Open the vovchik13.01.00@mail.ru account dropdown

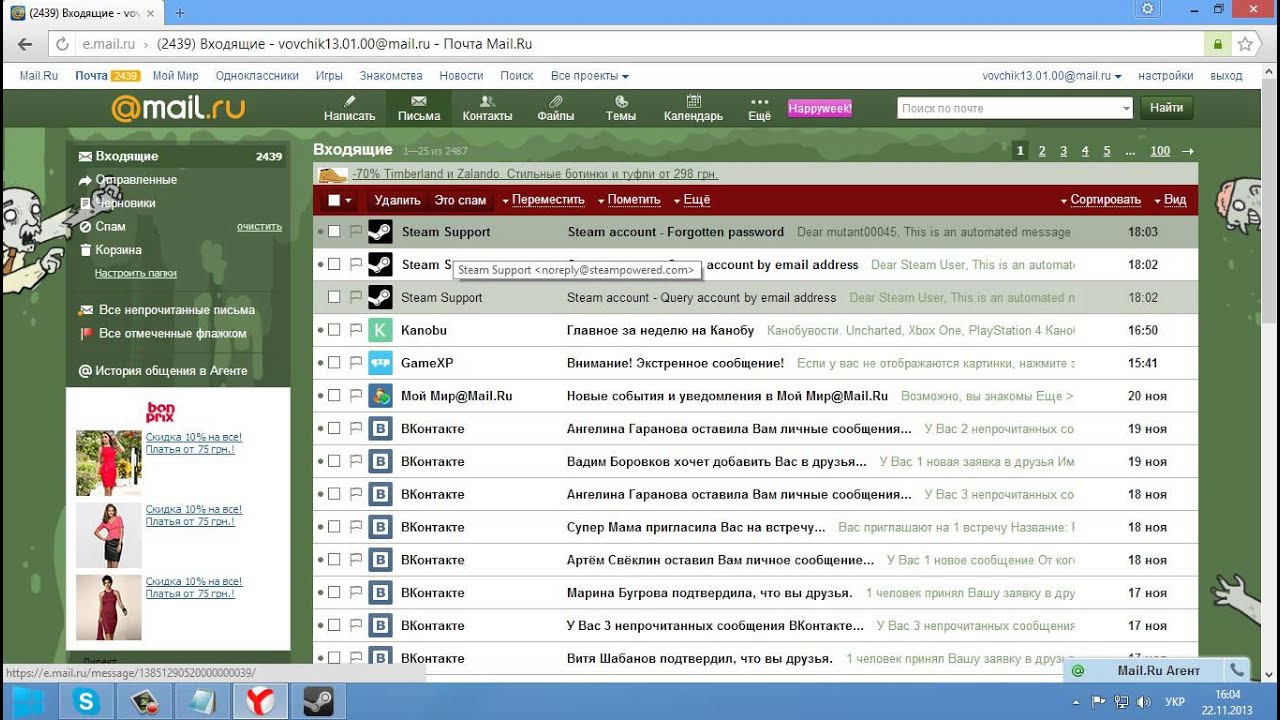(x=1052, y=76)
